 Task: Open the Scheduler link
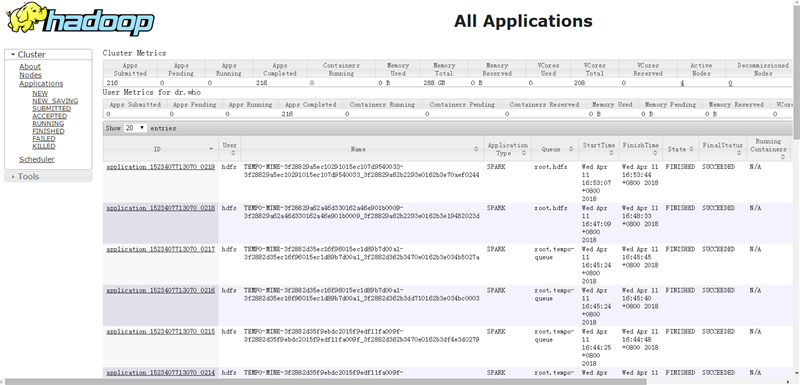(37, 159)
